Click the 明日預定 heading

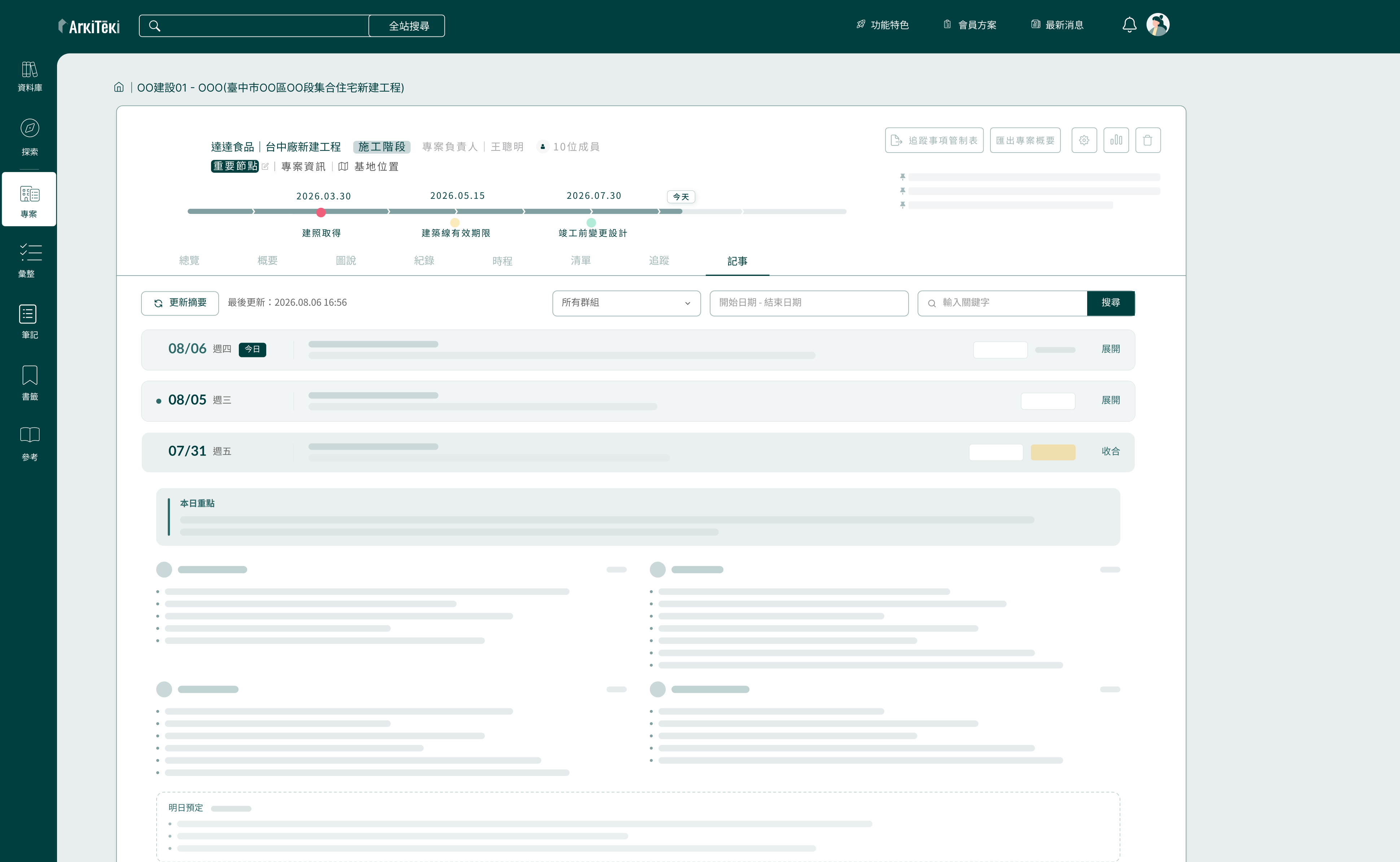click(x=185, y=808)
